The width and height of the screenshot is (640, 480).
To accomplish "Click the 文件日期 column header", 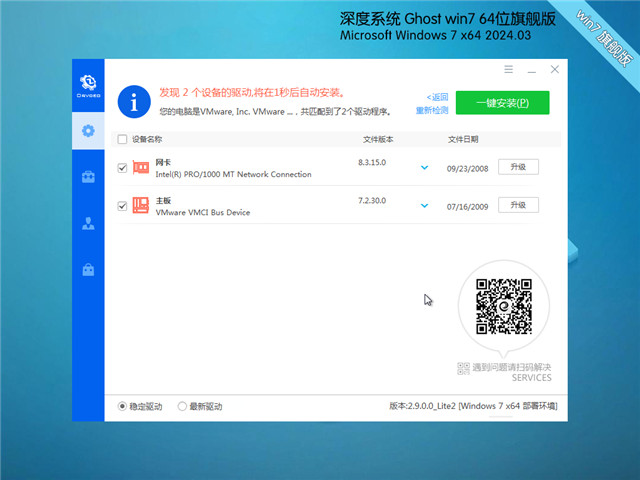I will pos(463,139).
